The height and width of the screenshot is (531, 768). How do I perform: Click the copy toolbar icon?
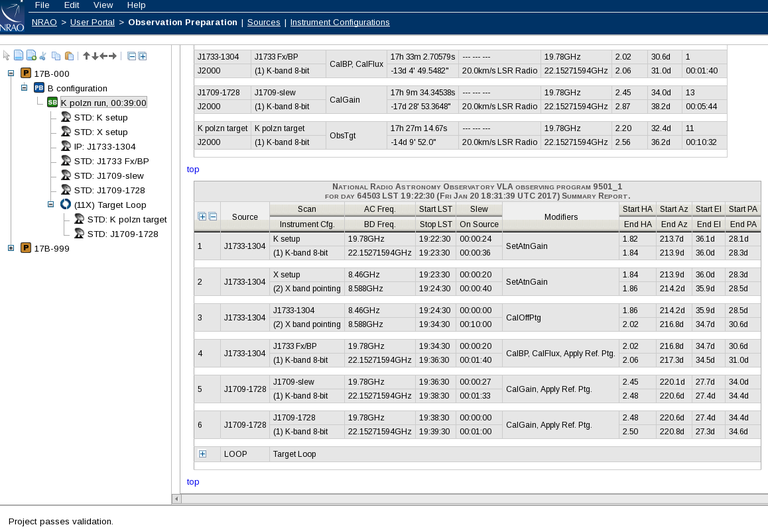pos(56,56)
